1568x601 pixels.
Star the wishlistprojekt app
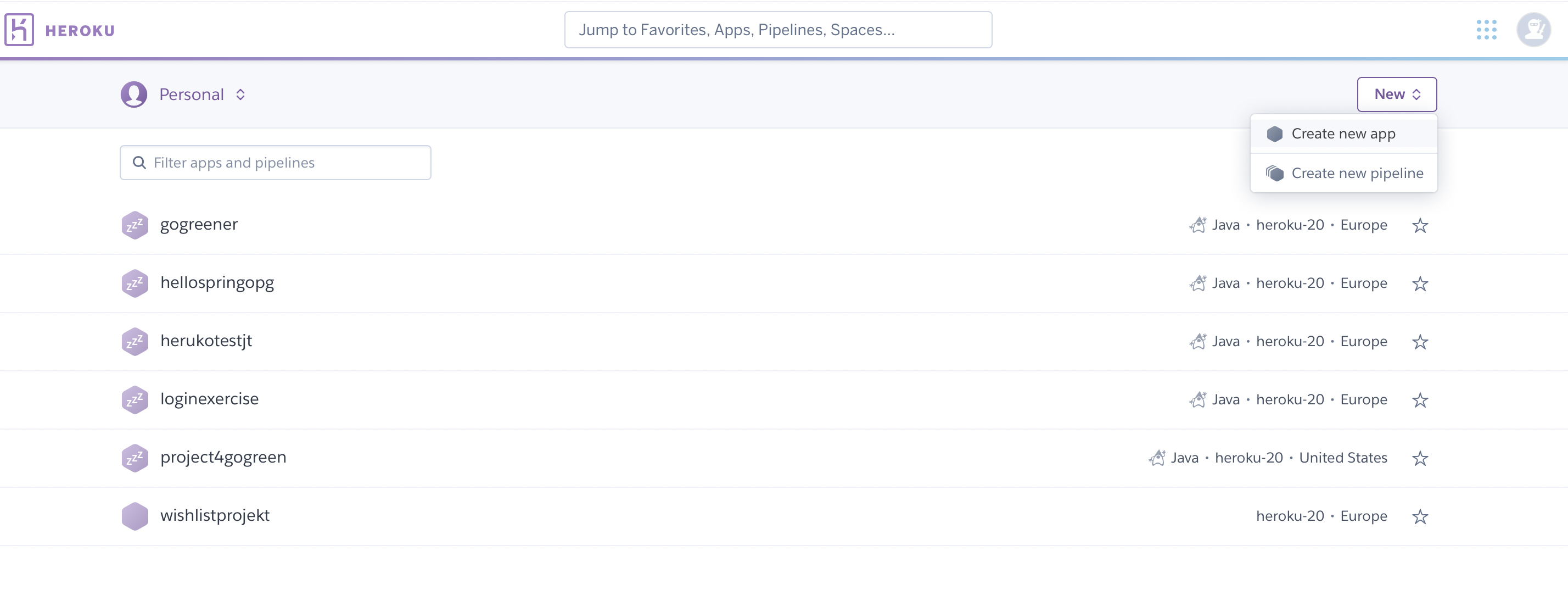coord(1419,516)
